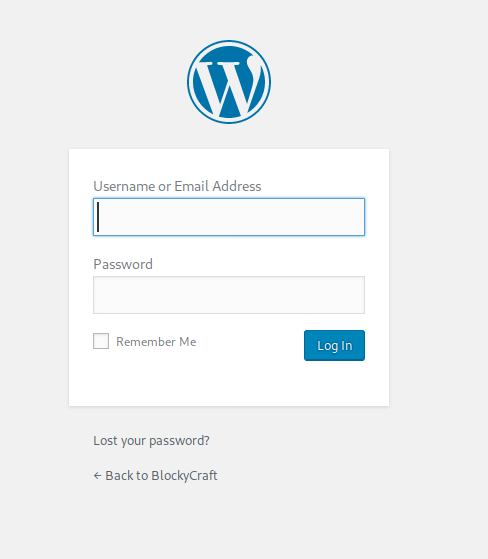
Task: Click inside the Password input box
Action: coord(229,295)
